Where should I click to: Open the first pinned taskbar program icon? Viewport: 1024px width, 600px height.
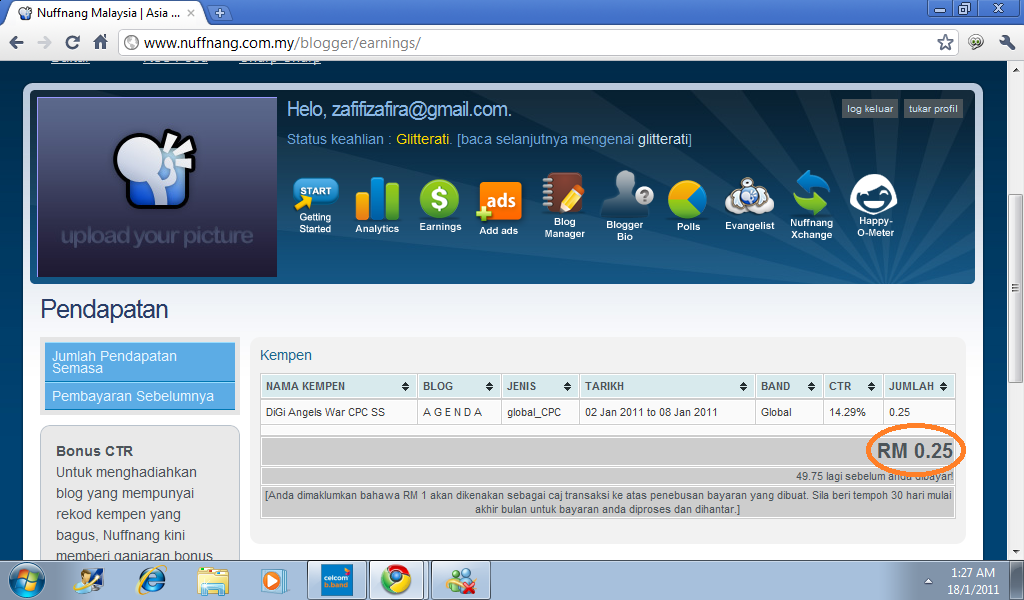point(89,580)
